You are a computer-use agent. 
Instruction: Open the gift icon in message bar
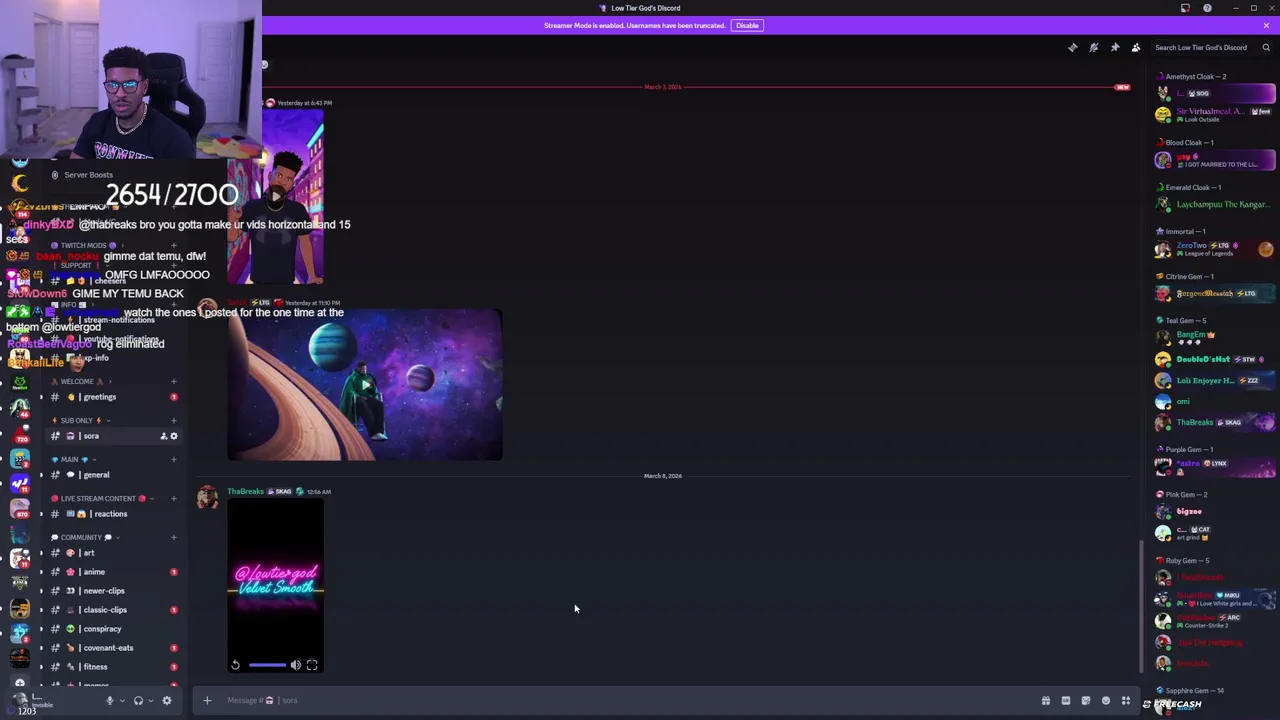pyautogui.click(x=1045, y=701)
